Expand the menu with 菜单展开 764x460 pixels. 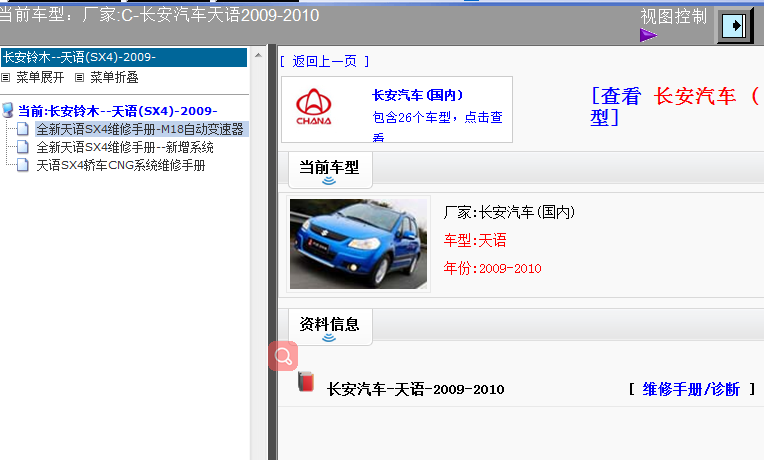pos(40,77)
